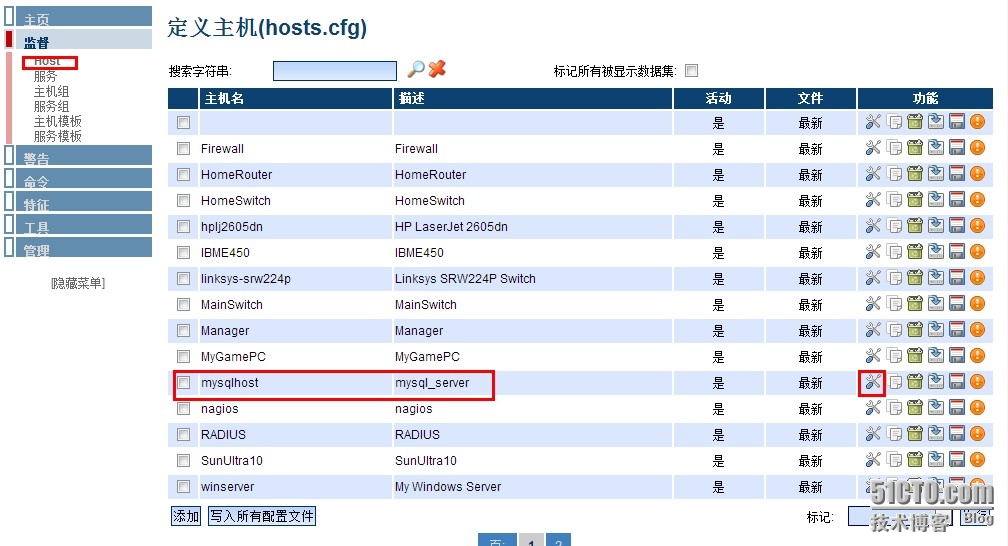1008x546 pixels.
Task: Click the 隐藏菜单 link
Action: (78, 283)
